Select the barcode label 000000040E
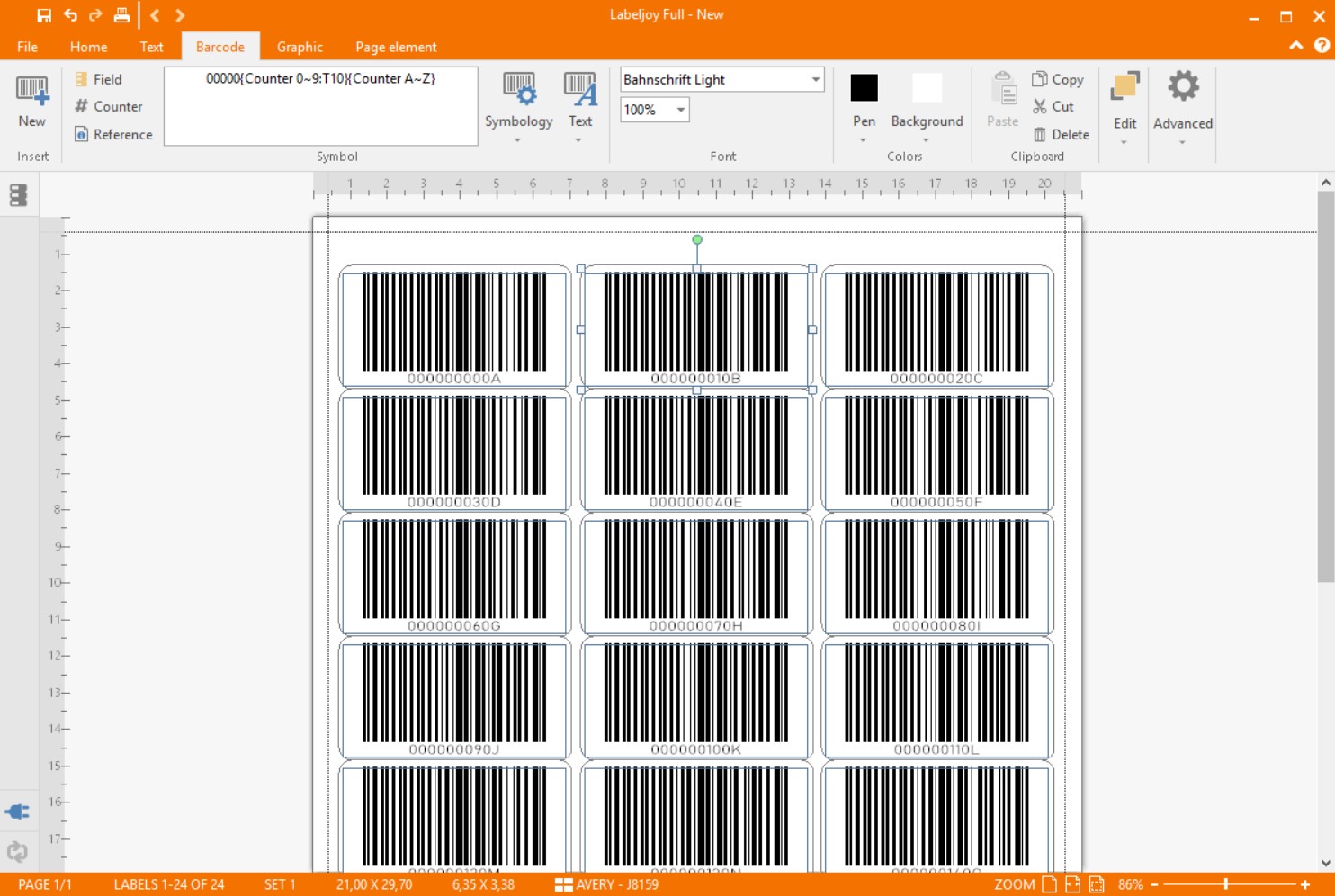 pyautogui.click(x=695, y=451)
